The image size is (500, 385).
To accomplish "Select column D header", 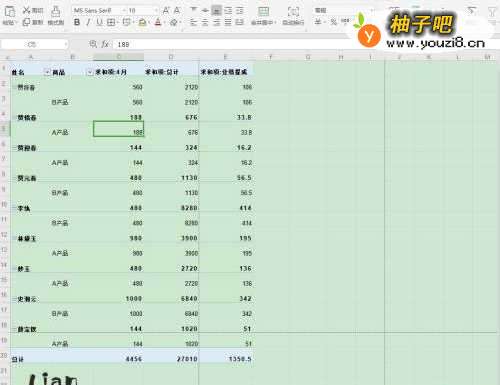I will [x=171, y=57].
